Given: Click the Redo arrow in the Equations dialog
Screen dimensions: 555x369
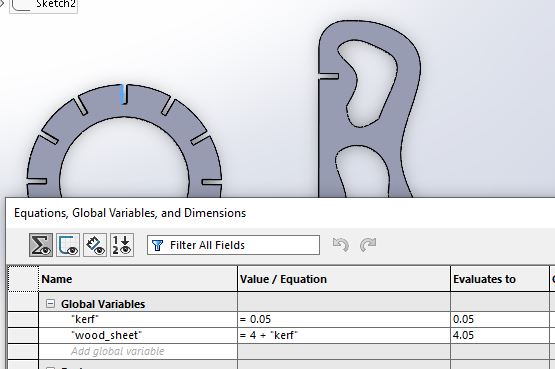Looking at the screenshot, I should pyautogui.click(x=368, y=244).
